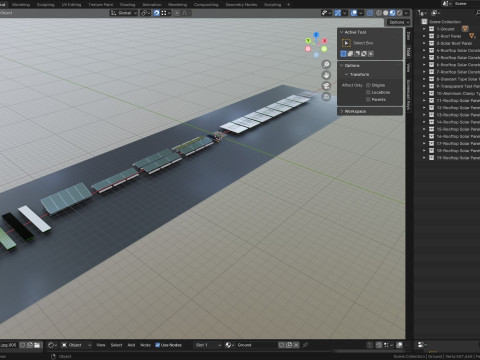Open the Options dropdown in viewport
480x360 pixels.
399,22
